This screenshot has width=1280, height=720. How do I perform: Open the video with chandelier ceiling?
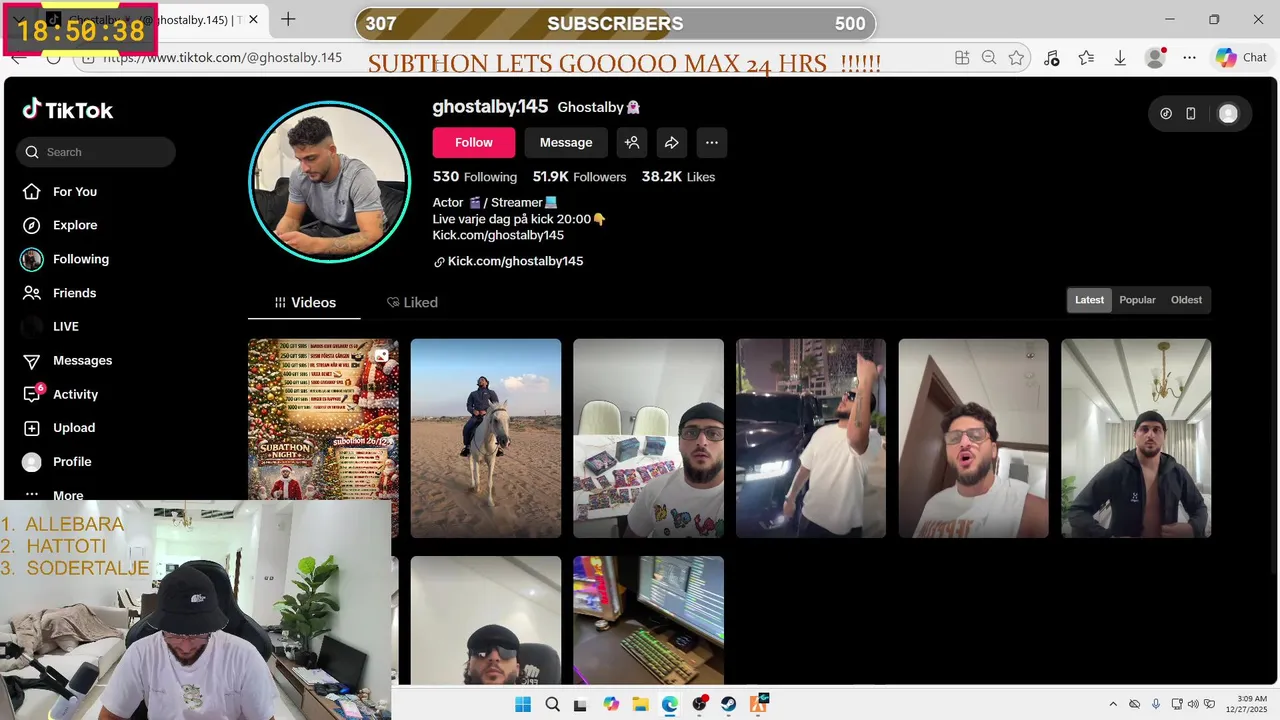click(x=1136, y=438)
